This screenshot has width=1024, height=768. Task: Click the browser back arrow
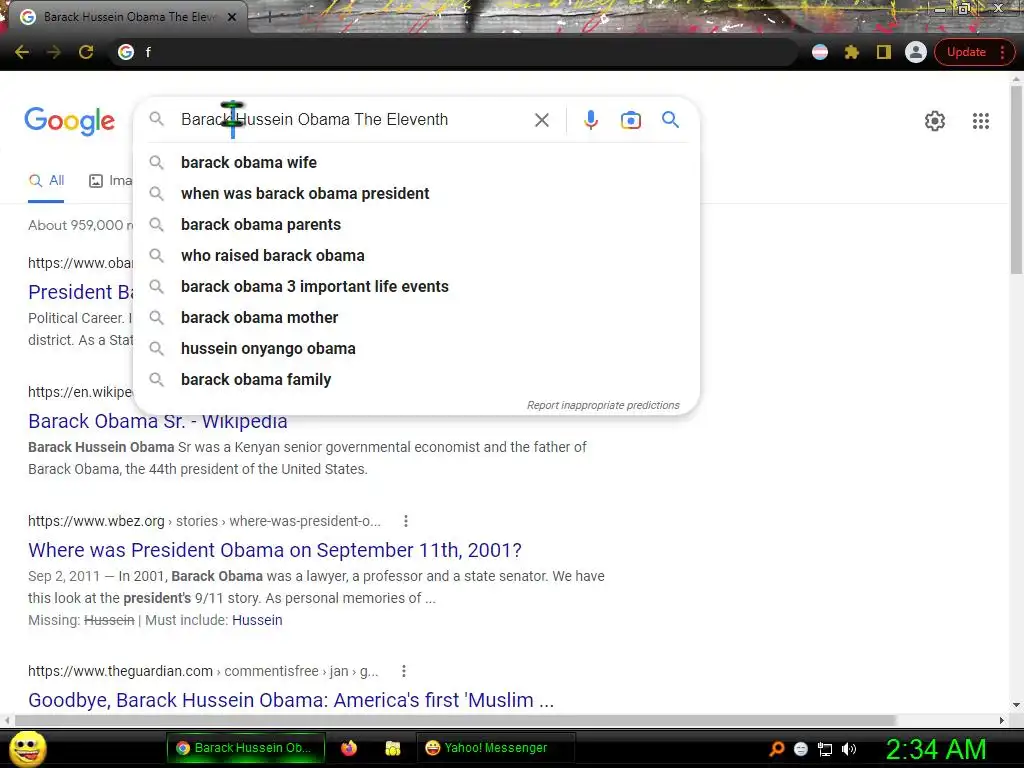point(22,52)
